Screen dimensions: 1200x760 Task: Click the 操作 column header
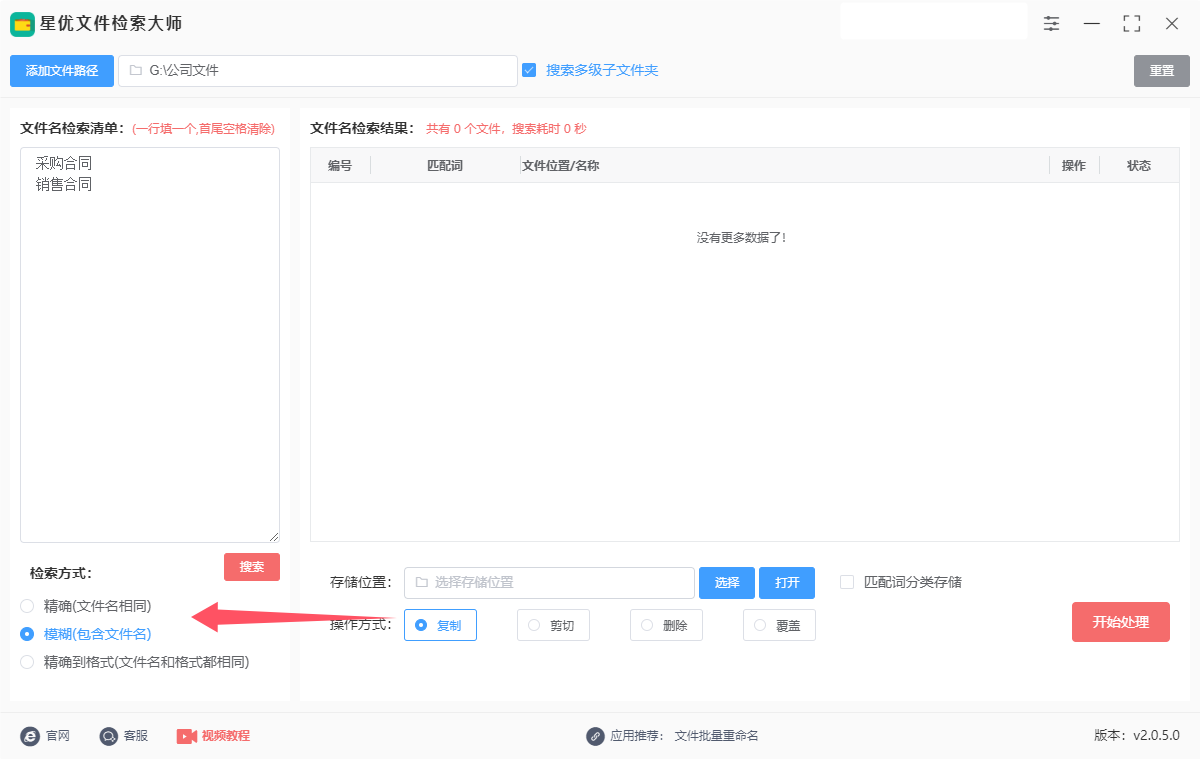click(x=1074, y=166)
